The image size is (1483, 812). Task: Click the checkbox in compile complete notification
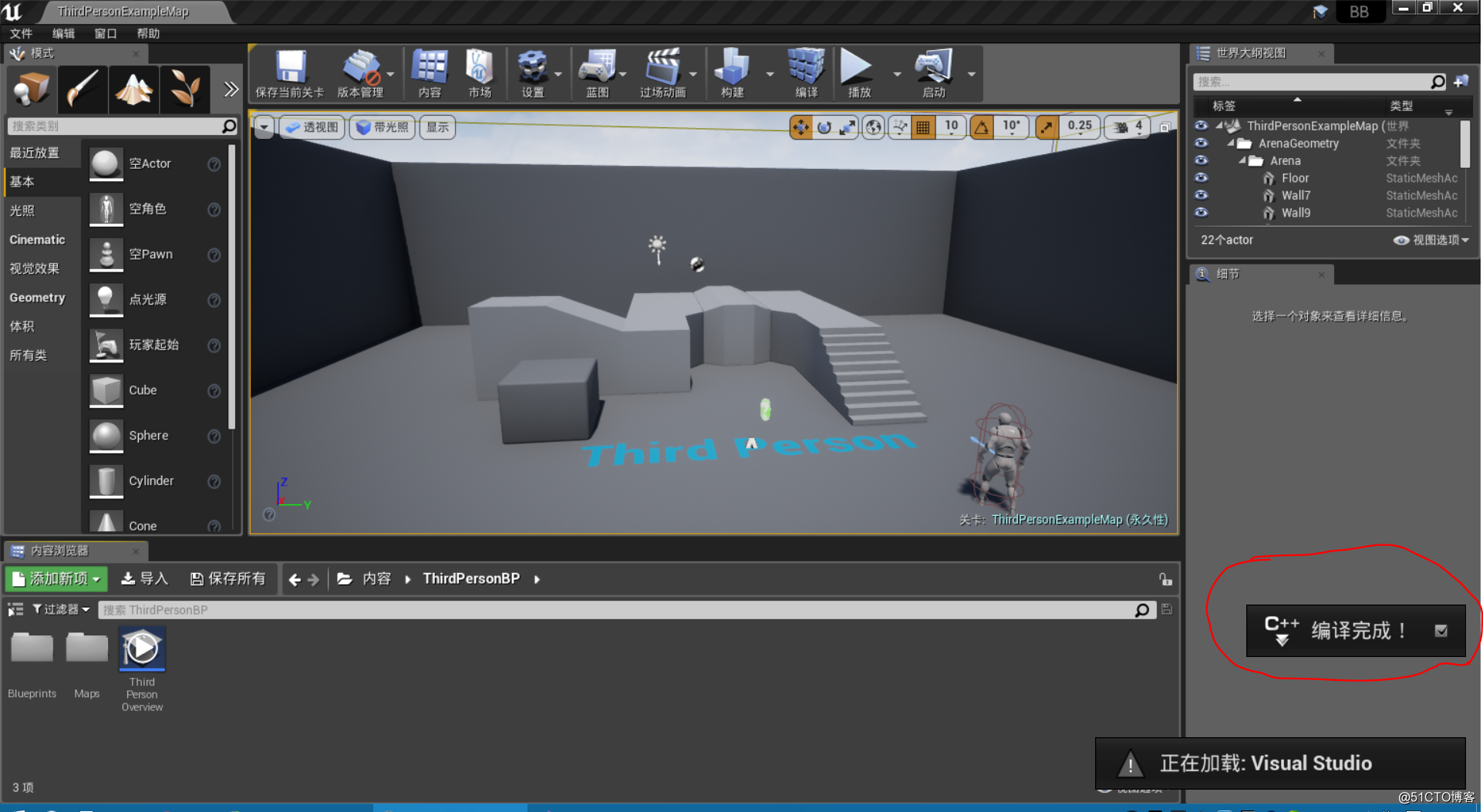[1441, 631]
